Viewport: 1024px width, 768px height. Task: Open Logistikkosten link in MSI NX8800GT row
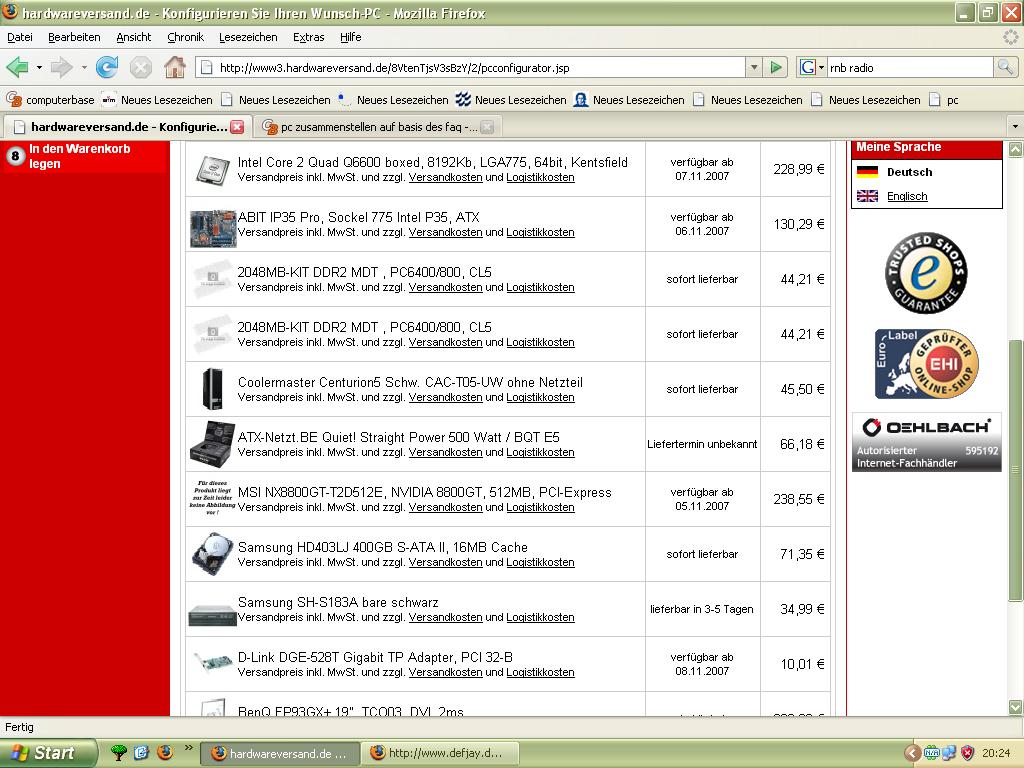pos(540,507)
